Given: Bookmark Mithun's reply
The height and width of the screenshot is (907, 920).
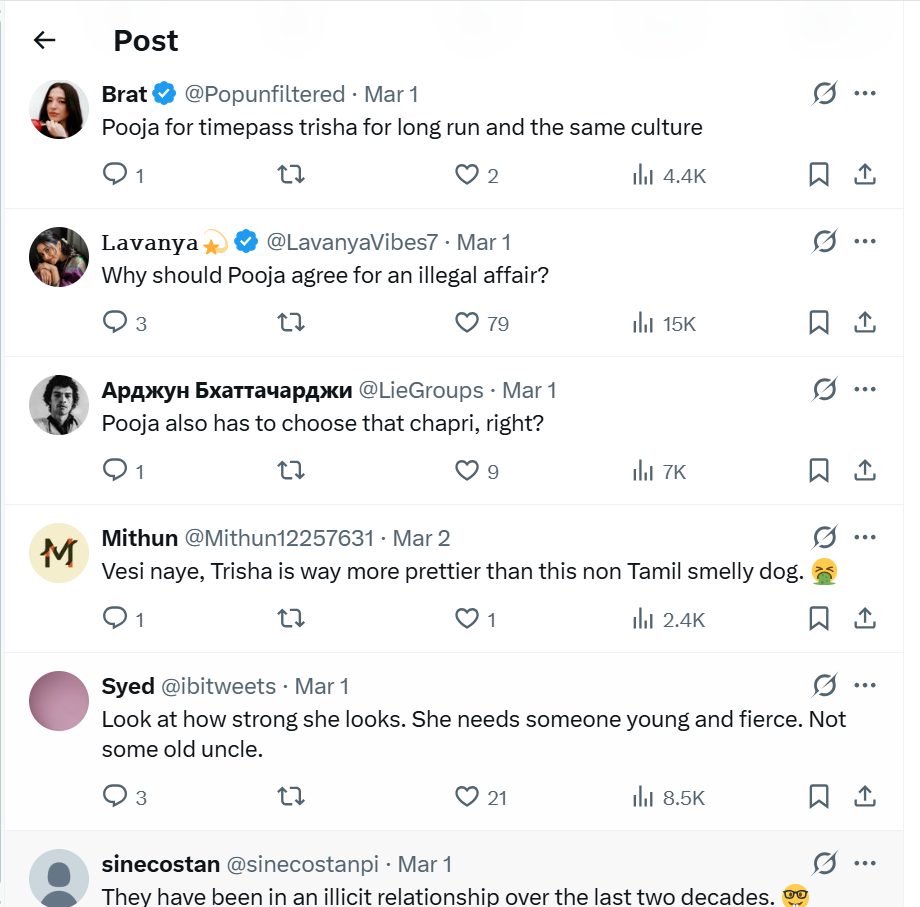Looking at the screenshot, I should (x=818, y=619).
